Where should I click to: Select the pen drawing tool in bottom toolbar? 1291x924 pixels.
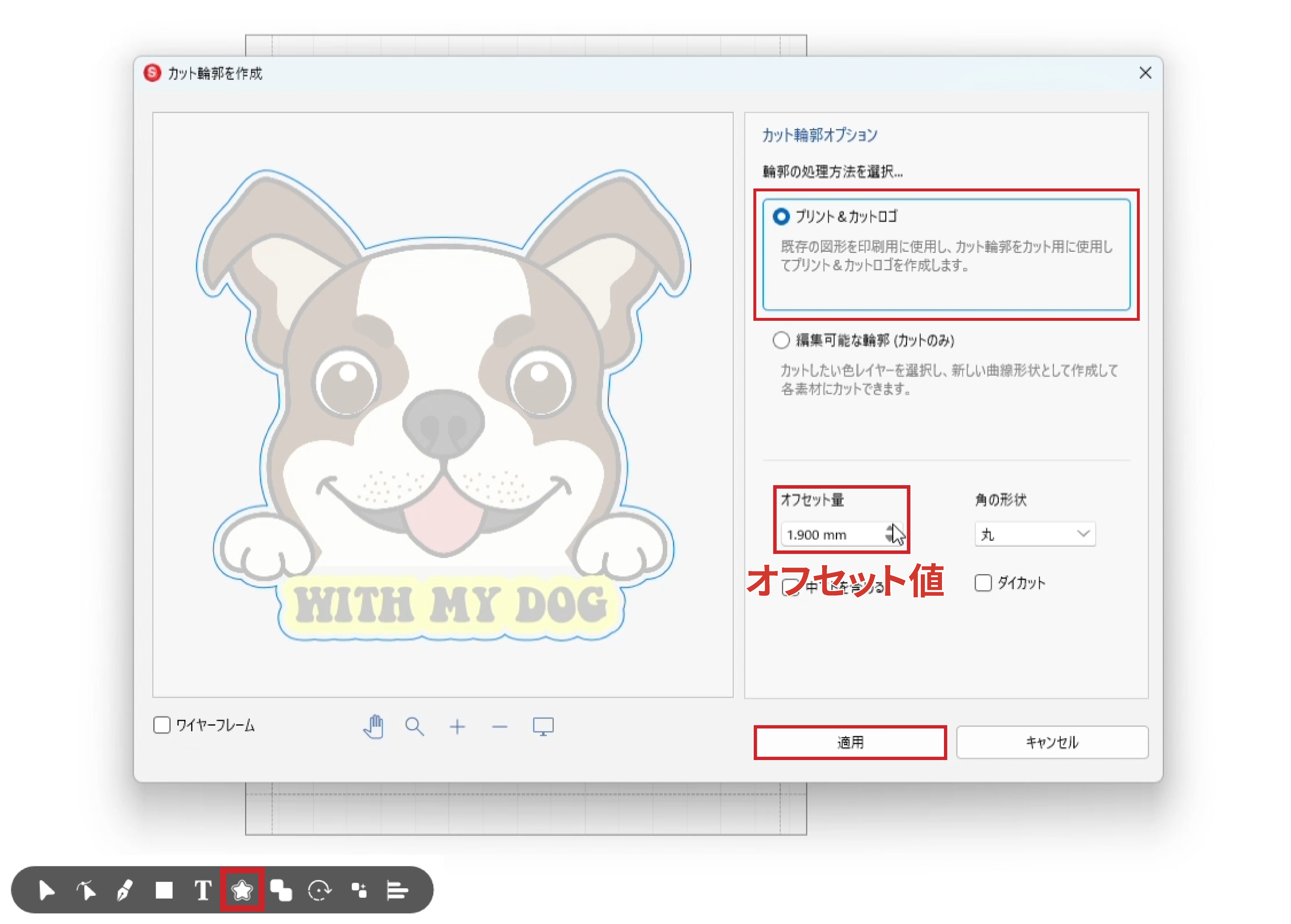(x=125, y=890)
